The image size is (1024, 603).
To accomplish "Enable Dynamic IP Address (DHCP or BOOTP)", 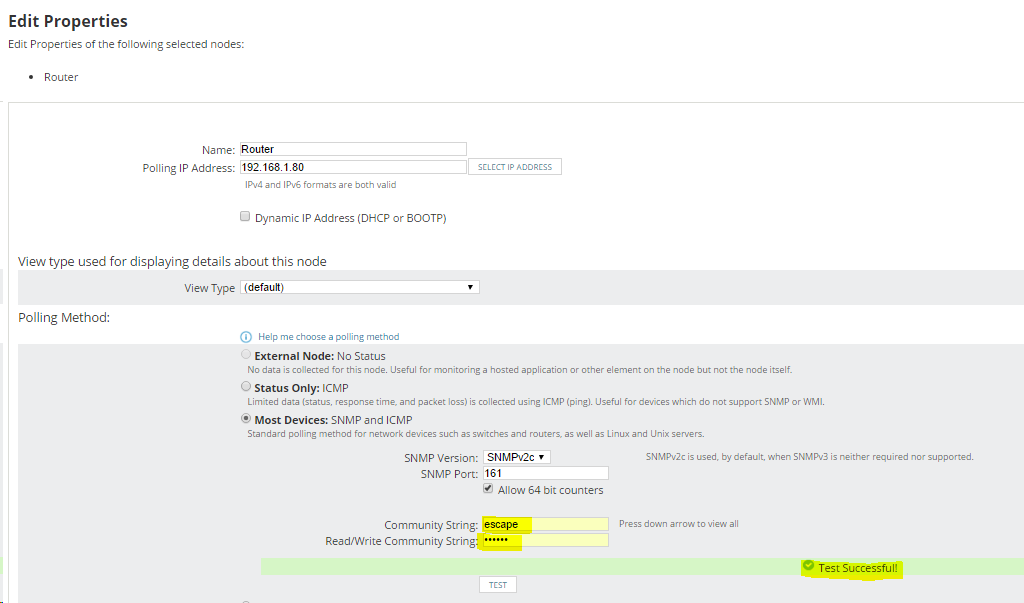I will (245, 216).
